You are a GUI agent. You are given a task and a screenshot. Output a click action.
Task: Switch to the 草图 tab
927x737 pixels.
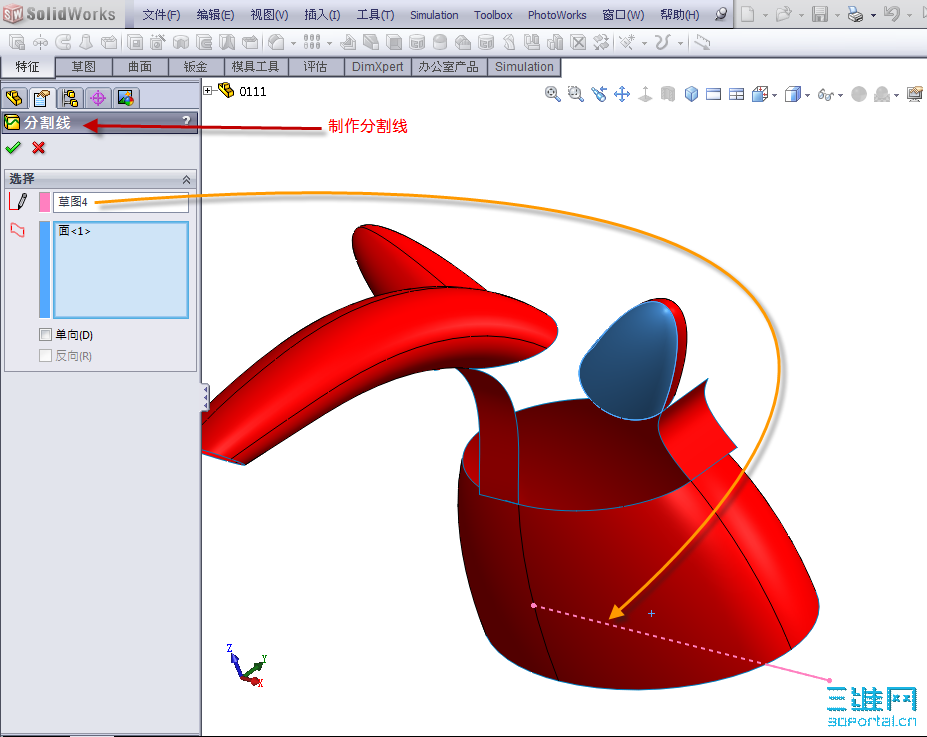[83, 67]
